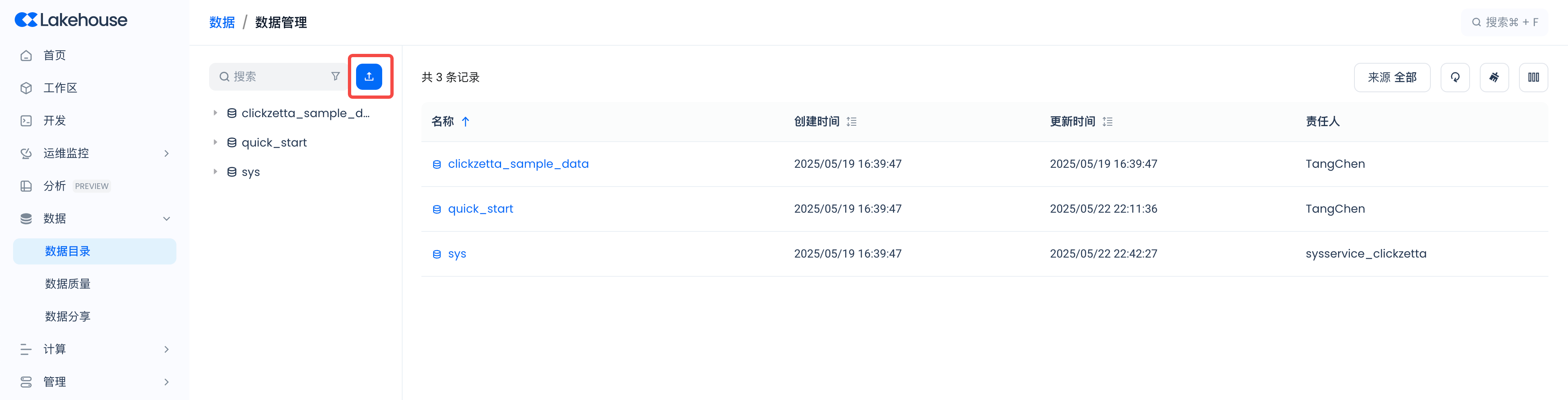1568x400 pixels.
Task: Expand the sys tree node
Action: point(216,172)
